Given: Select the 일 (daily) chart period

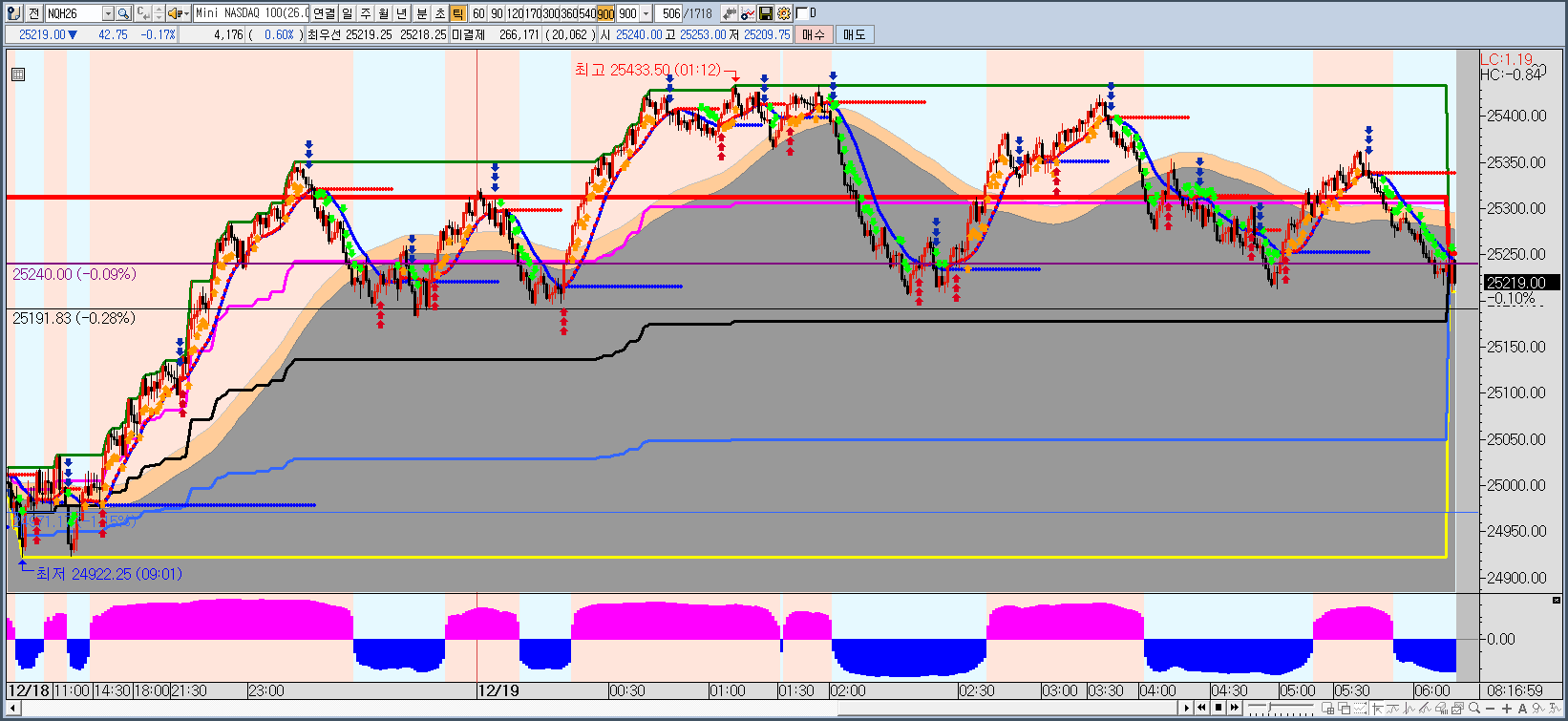Looking at the screenshot, I should tap(348, 13).
